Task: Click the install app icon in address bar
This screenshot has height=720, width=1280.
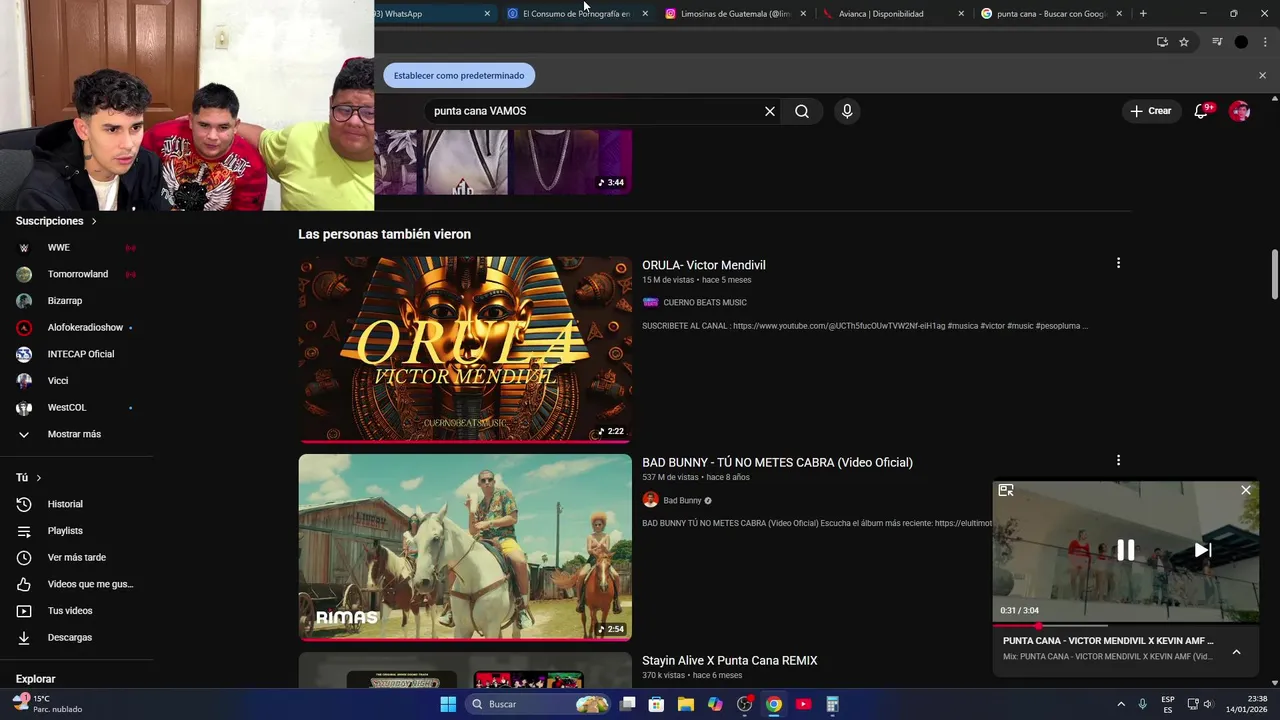Action: [1162, 42]
